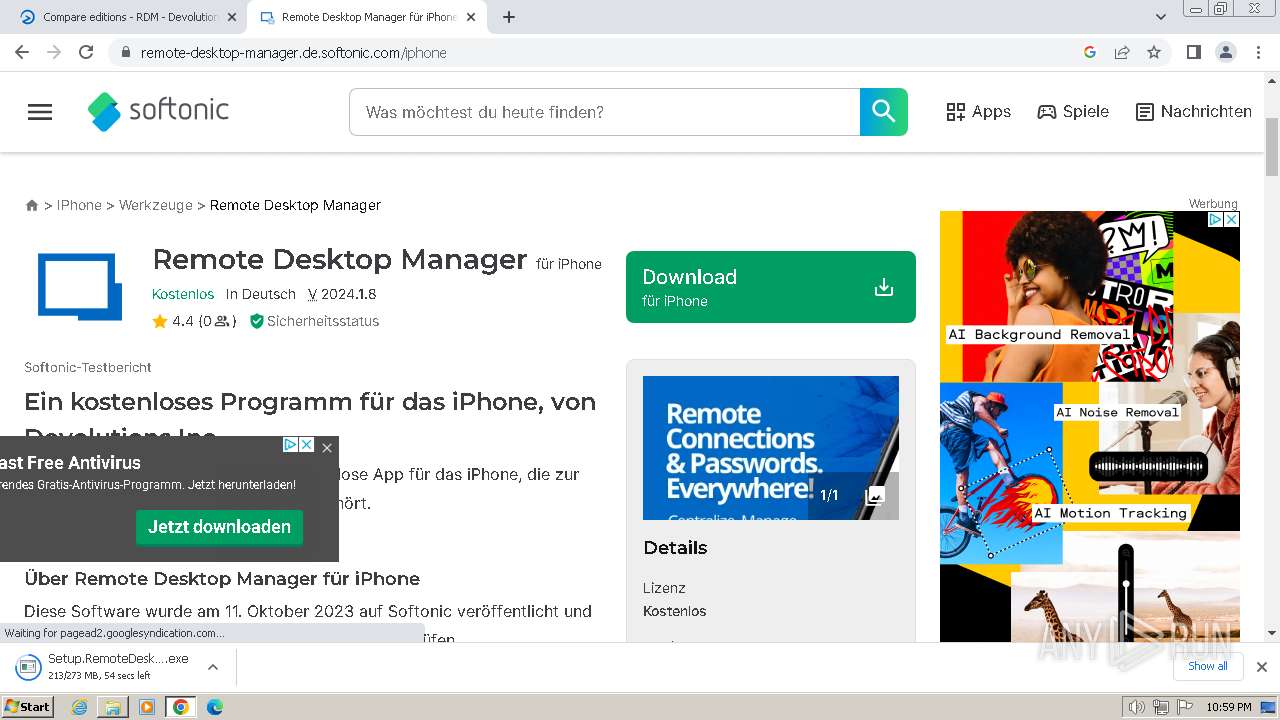
Task: Open Microsoft Edge from taskbar
Action: 215,707
